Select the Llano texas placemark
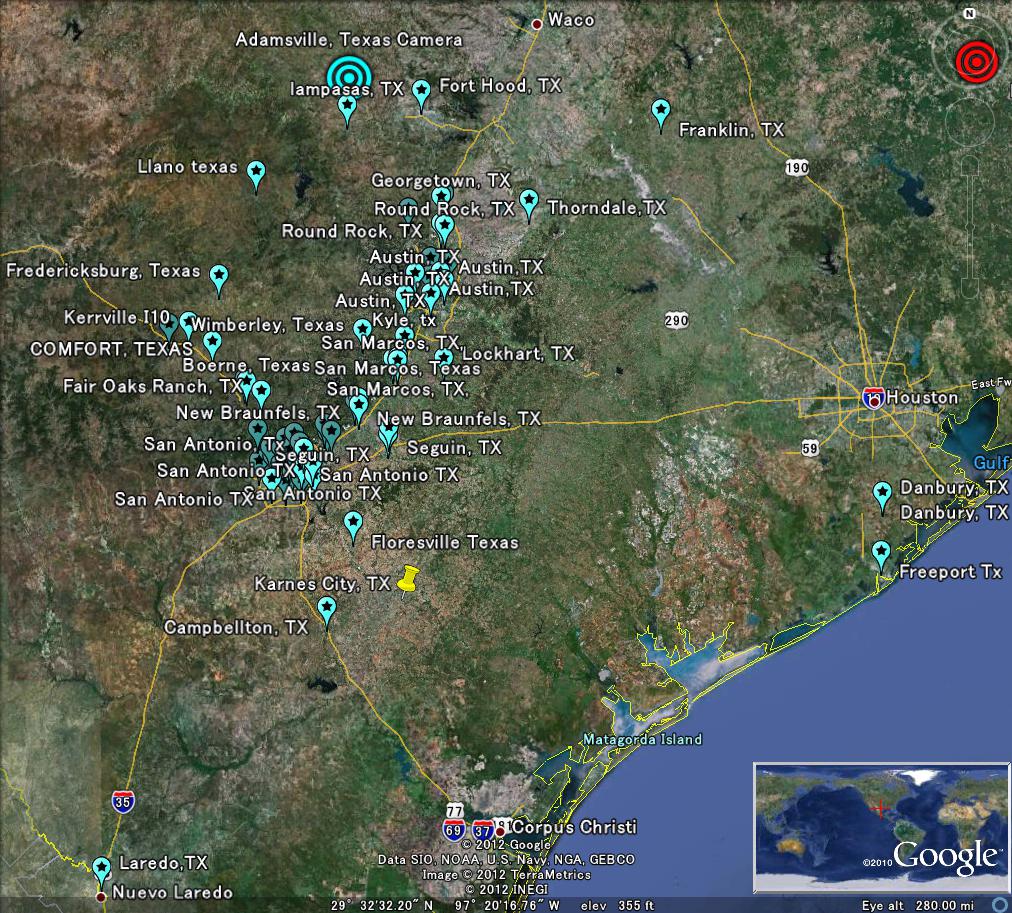The height and width of the screenshot is (913, 1012). point(255,174)
